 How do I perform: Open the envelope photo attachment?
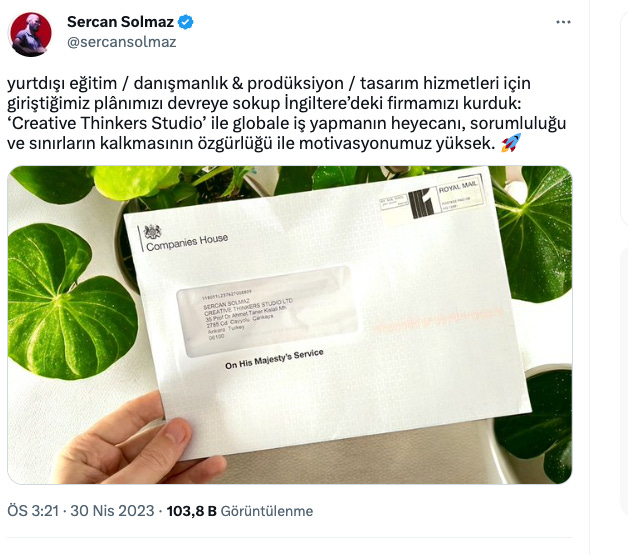coord(290,325)
